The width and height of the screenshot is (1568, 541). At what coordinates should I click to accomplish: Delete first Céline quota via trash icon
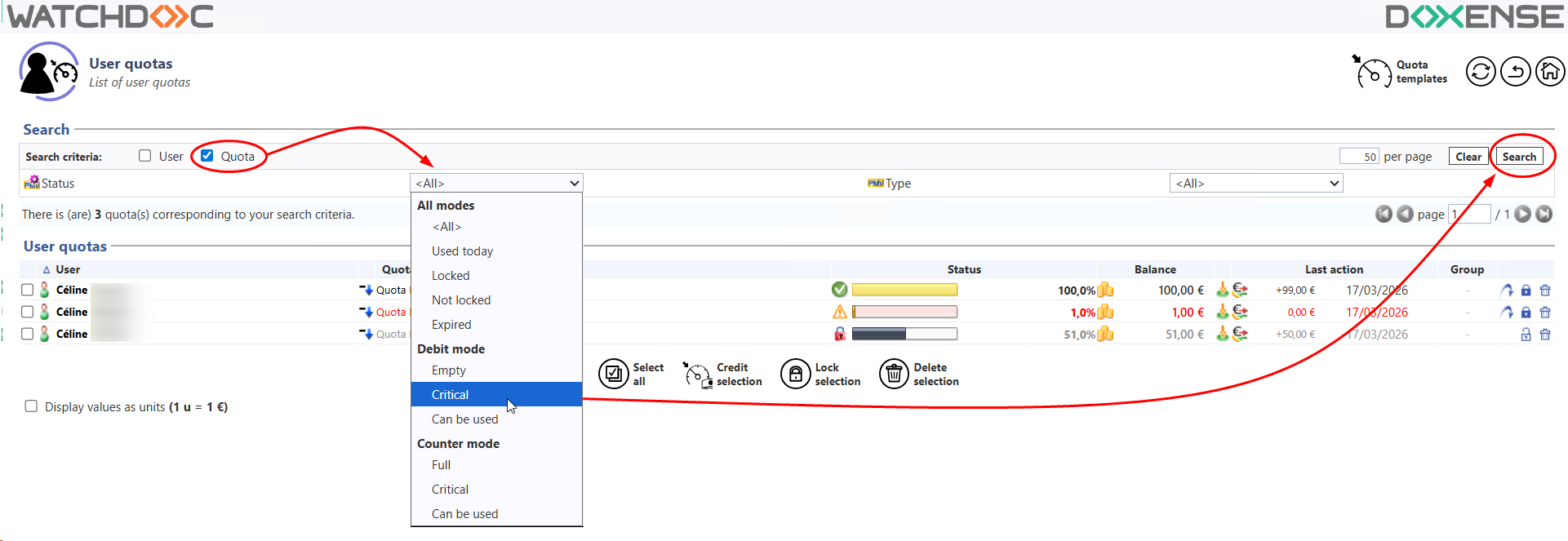point(1544,290)
